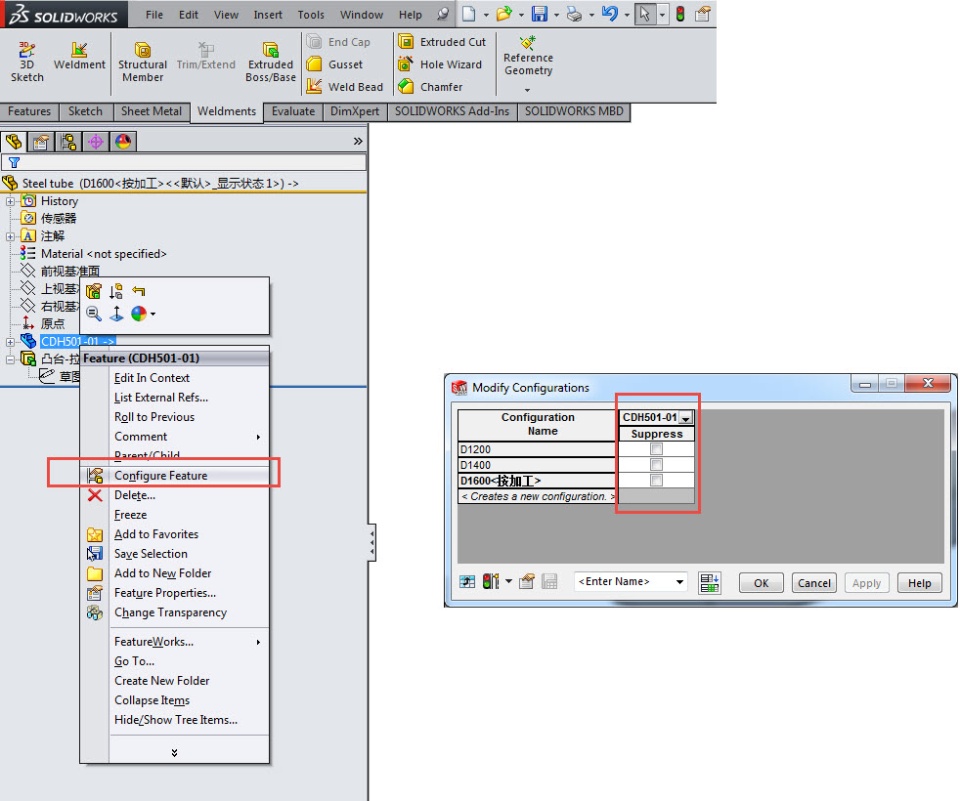Screen dimensions: 960x801
Task: Open the File menu
Action: coord(154,15)
